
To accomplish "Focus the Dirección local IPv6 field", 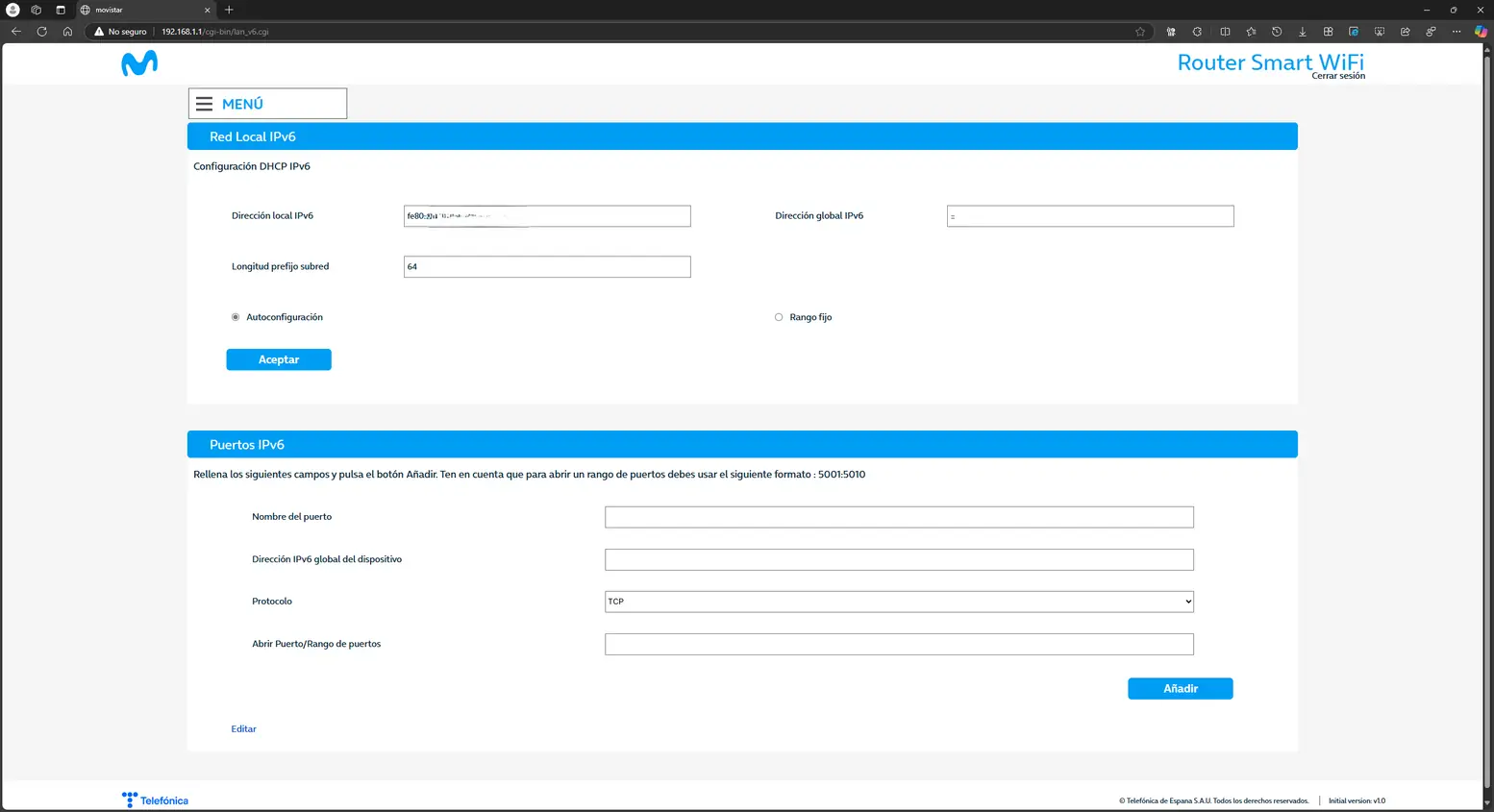I will click(x=547, y=216).
